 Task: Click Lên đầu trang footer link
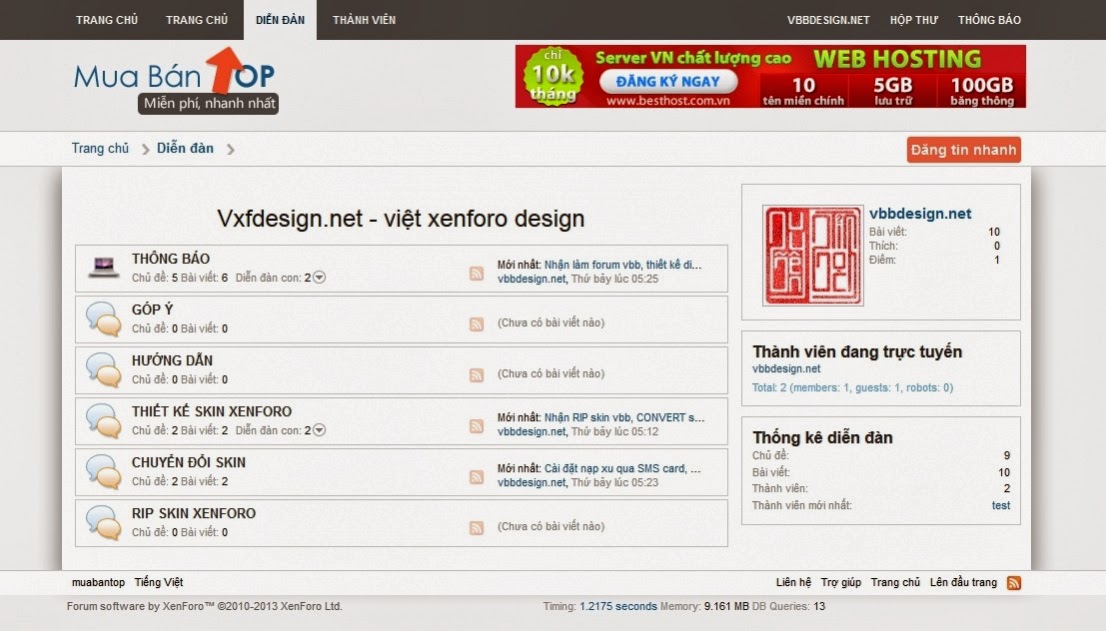(x=963, y=582)
